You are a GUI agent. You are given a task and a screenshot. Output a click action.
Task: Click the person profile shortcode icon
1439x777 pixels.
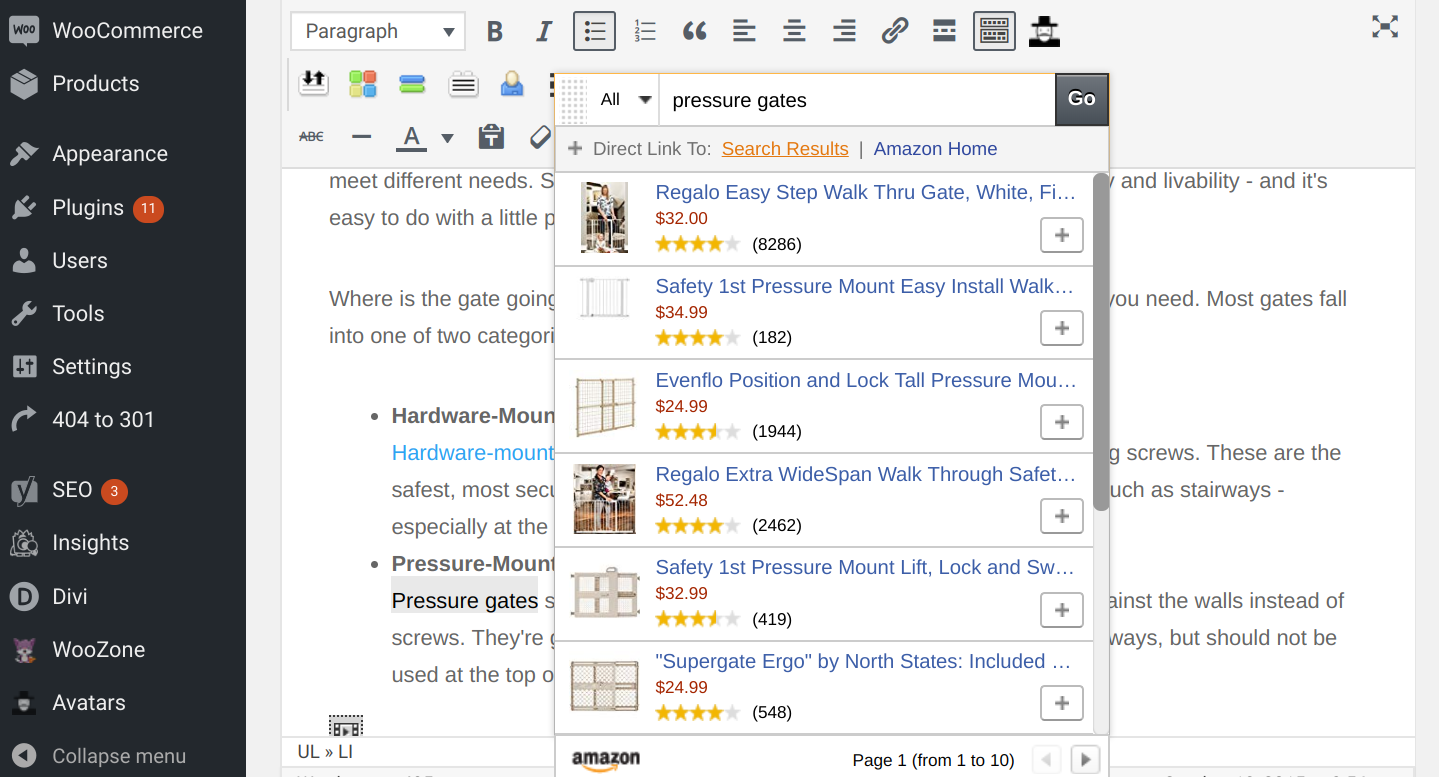[x=512, y=84]
